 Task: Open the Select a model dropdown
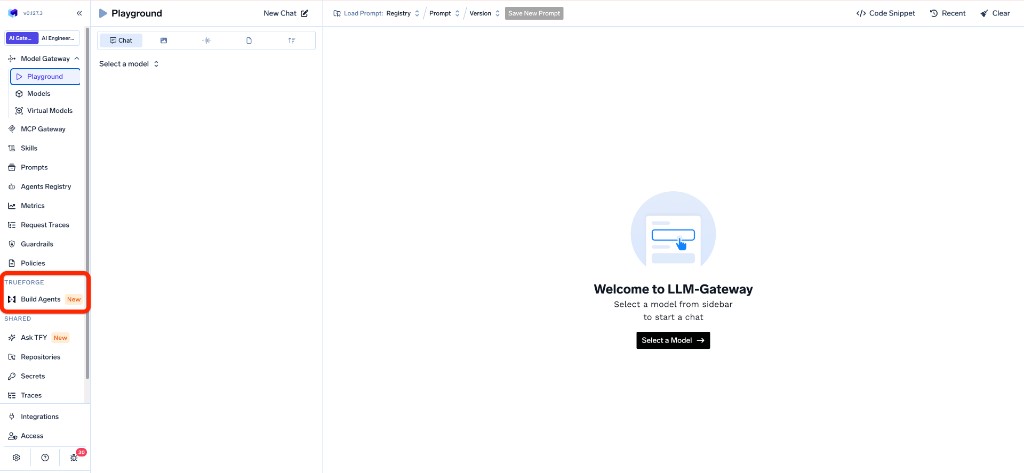tap(129, 64)
